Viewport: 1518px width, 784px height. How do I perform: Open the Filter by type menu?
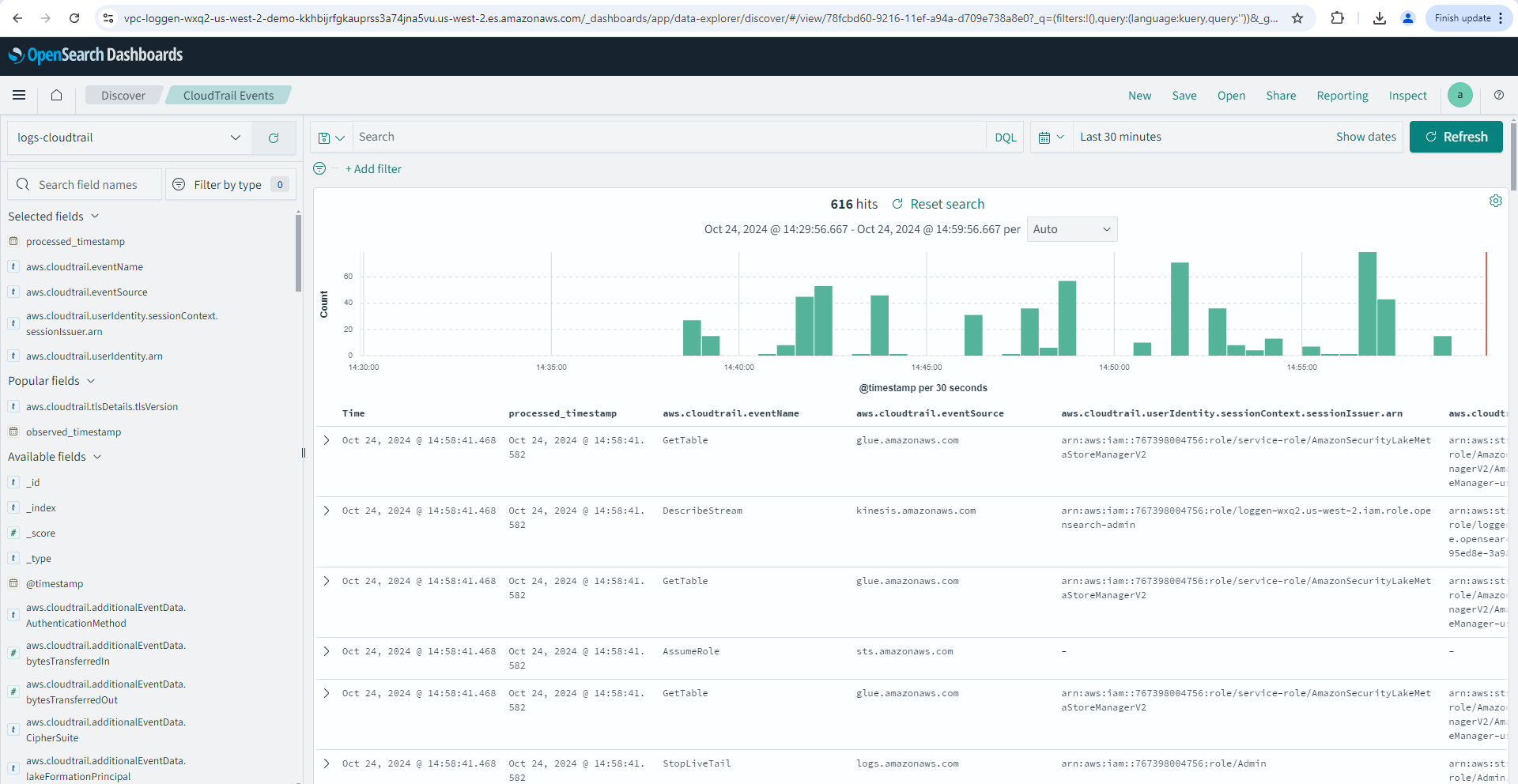(x=230, y=184)
